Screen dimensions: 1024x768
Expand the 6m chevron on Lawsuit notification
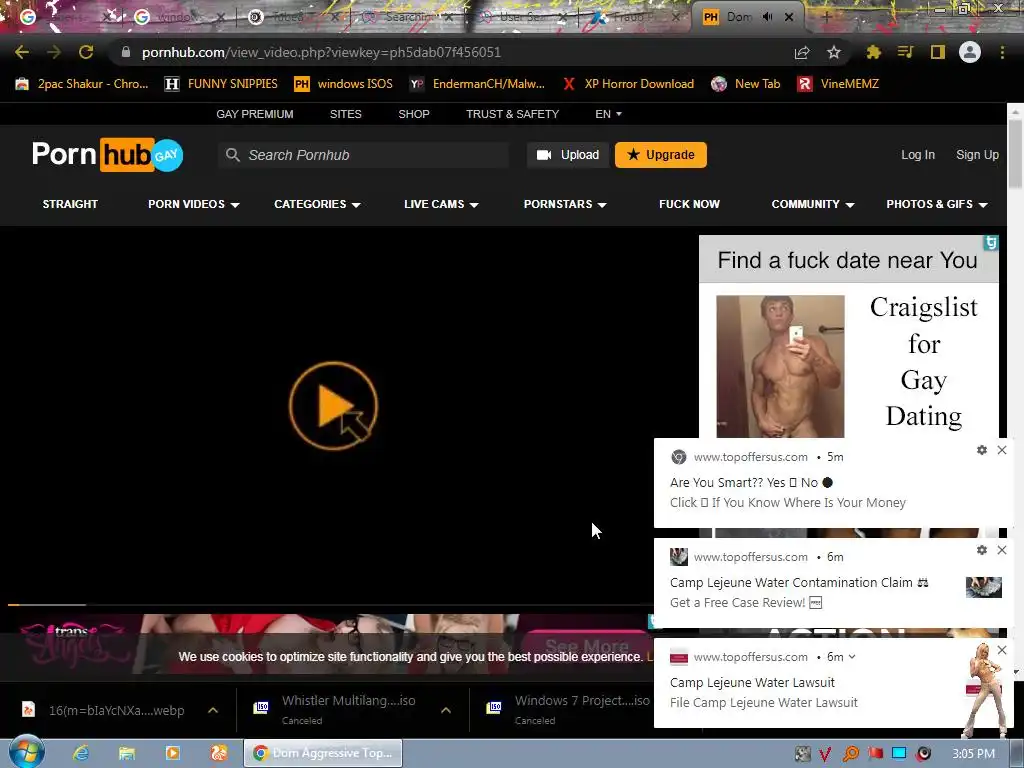click(x=852, y=657)
